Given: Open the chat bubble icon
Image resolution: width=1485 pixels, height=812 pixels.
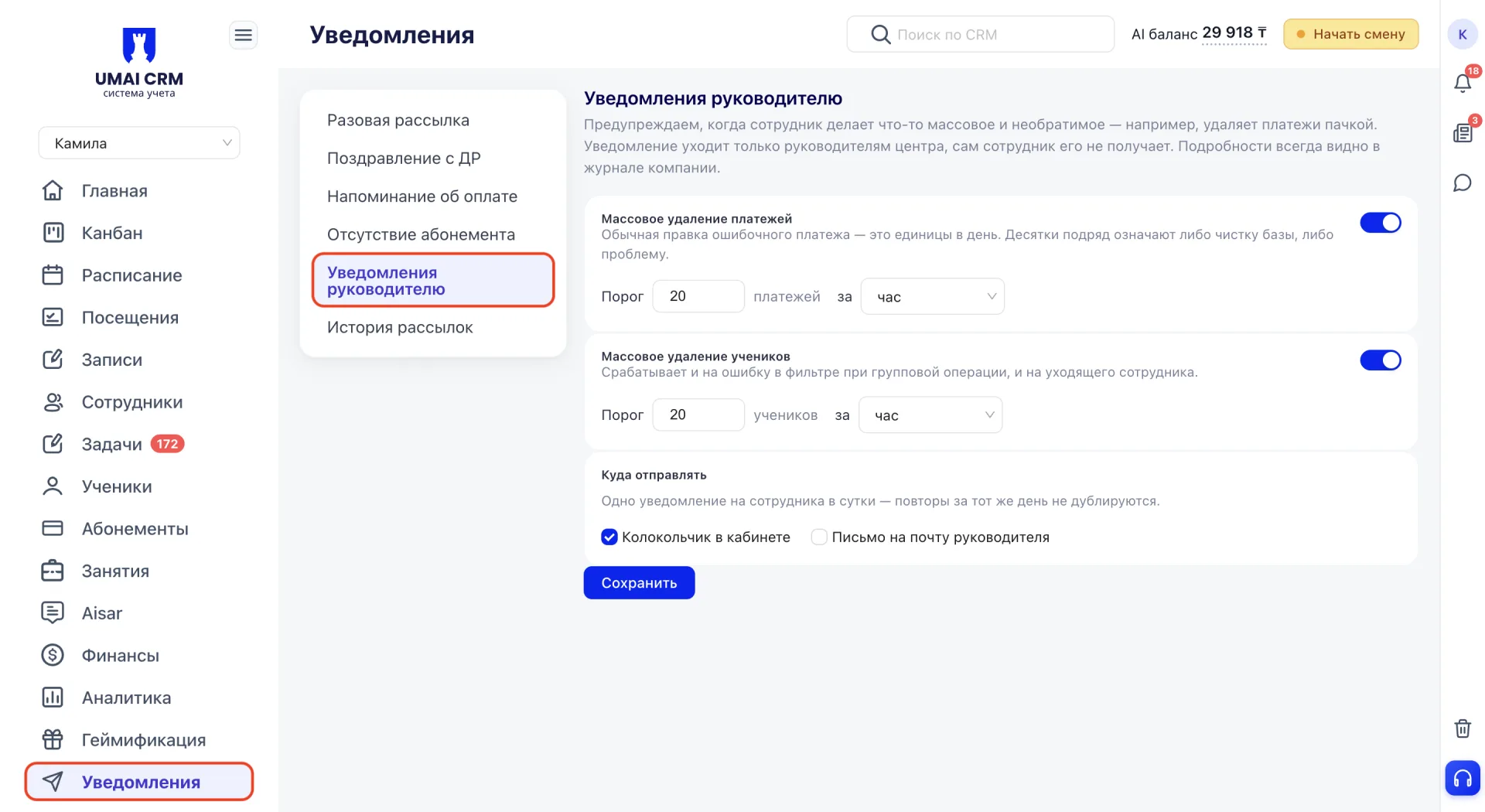Looking at the screenshot, I should coord(1462,183).
